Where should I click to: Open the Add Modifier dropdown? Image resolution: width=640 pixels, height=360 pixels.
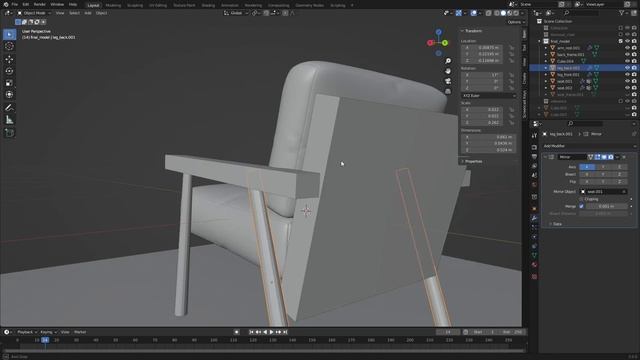[589, 146]
